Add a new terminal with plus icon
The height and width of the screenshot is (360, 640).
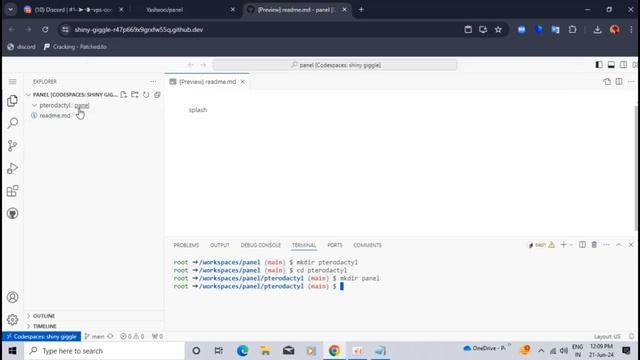click(x=563, y=245)
